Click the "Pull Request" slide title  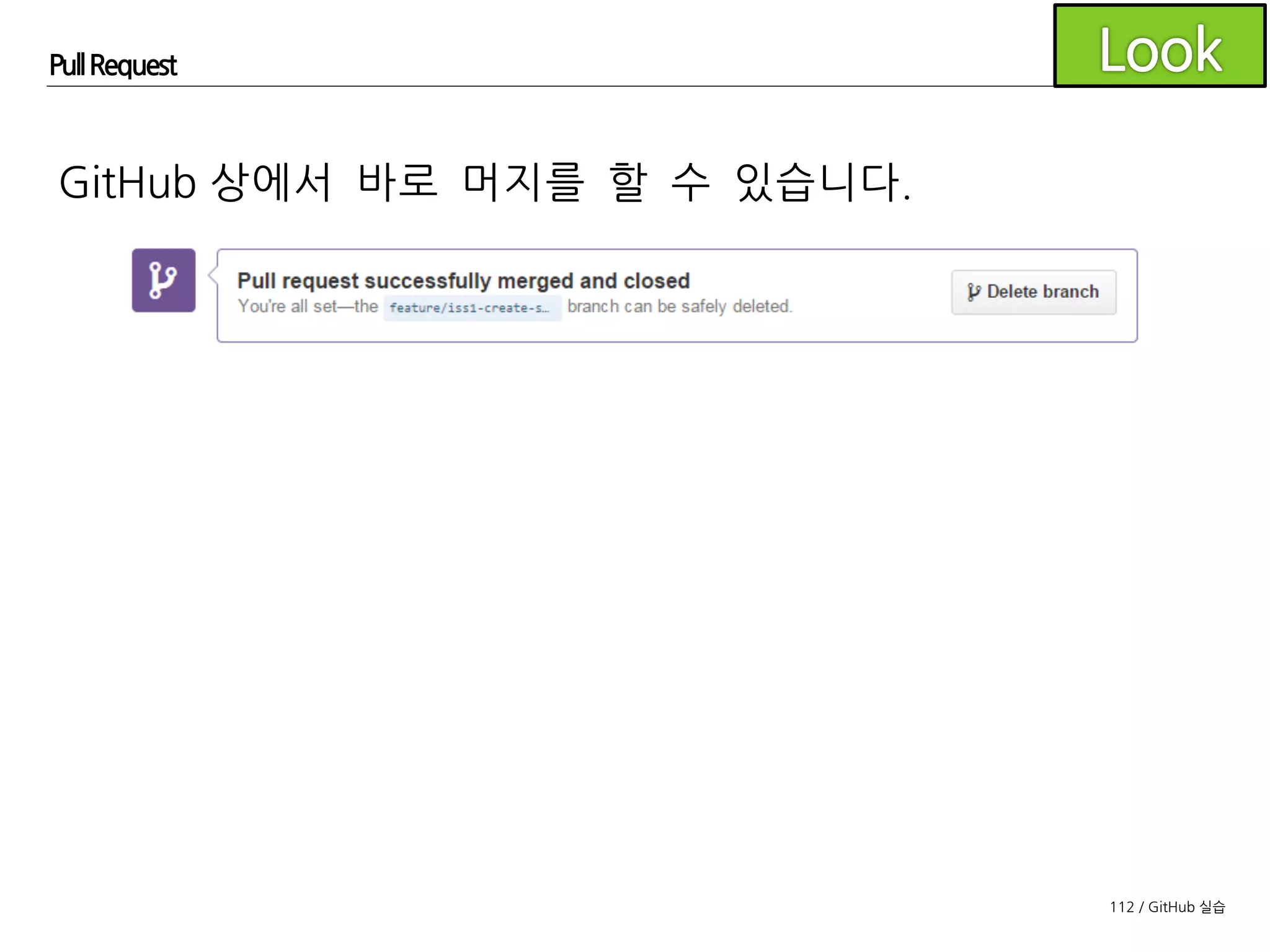pyautogui.click(x=113, y=65)
